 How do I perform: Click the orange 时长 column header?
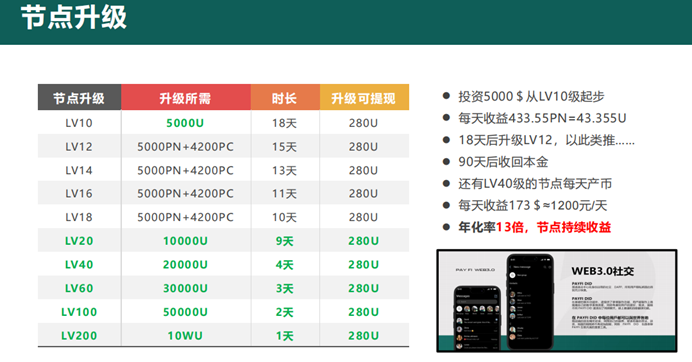pos(285,97)
